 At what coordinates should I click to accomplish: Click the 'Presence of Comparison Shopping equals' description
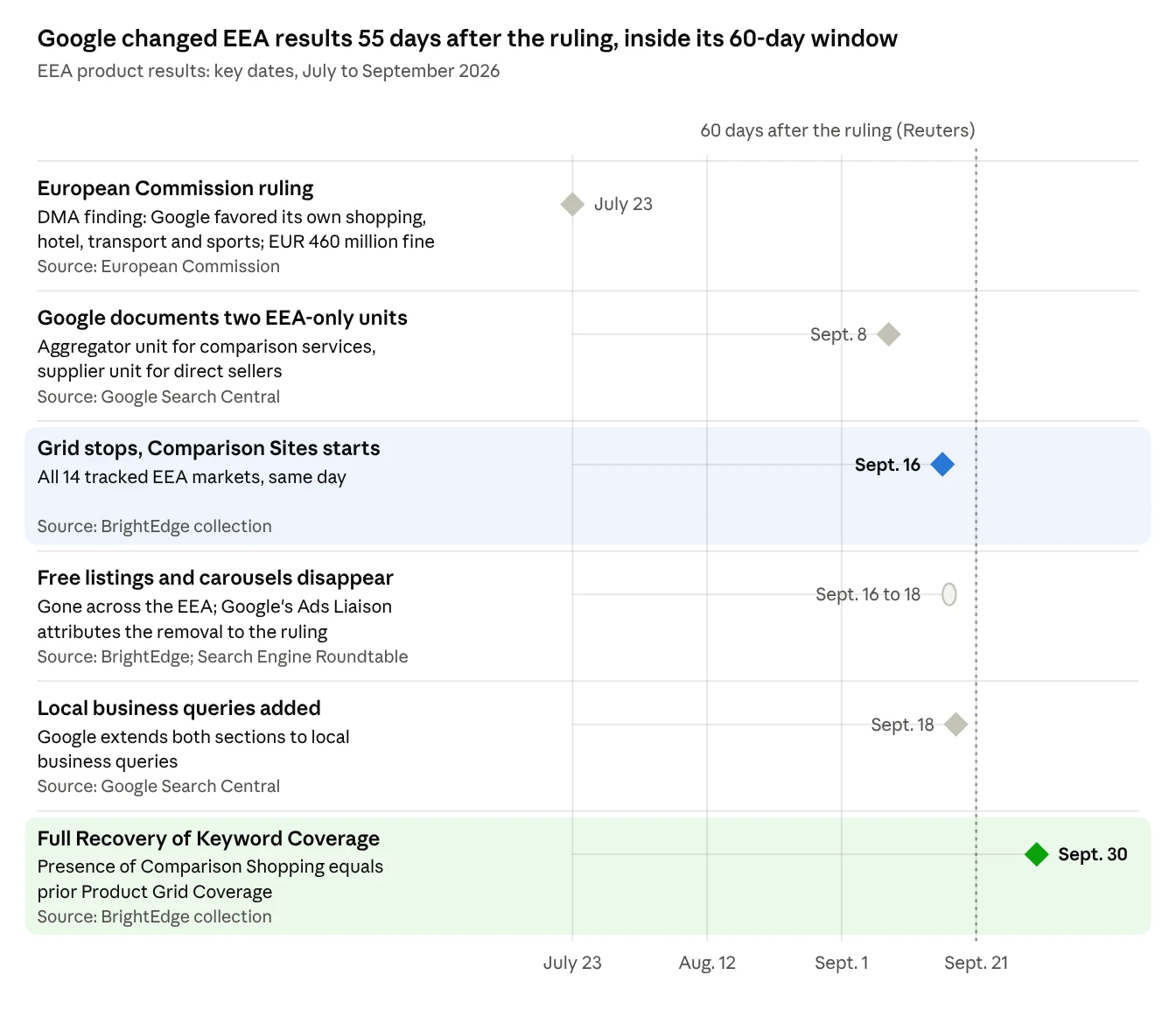tap(210, 866)
